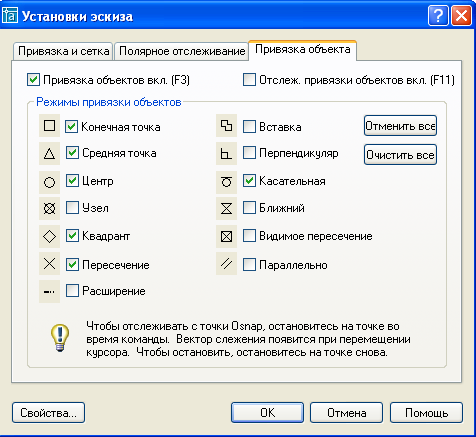Open the Полярное отслеживание tab
This screenshot has height=437, width=476.
[x=182, y=51]
